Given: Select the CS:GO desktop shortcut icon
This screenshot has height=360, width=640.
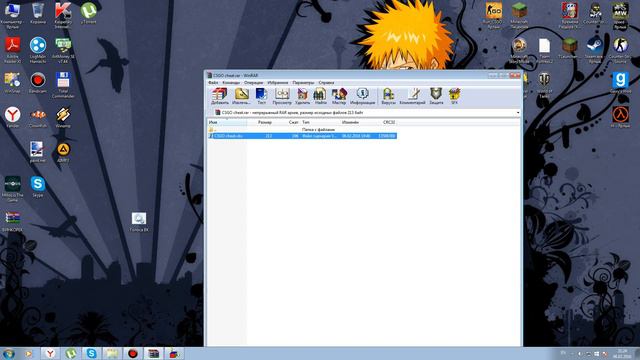Looking at the screenshot, I should pyautogui.click(x=494, y=16).
